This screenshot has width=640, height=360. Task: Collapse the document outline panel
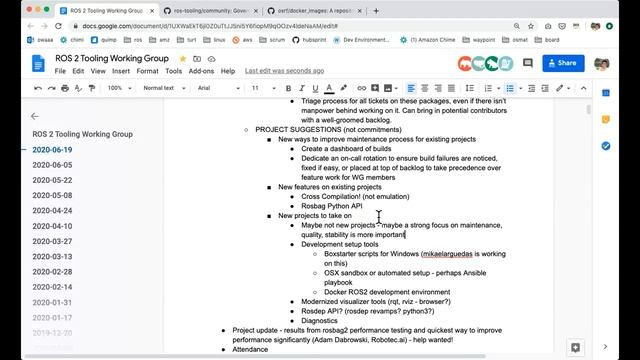click(35, 116)
